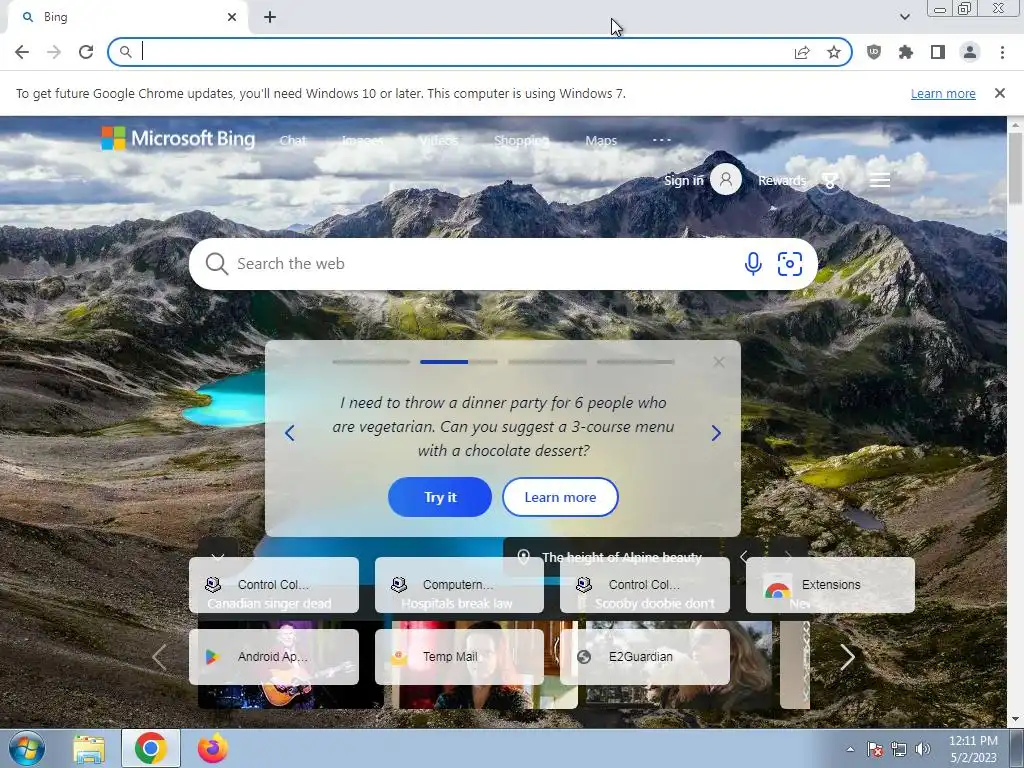Share this page via address bar icon

(x=802, y=52)
